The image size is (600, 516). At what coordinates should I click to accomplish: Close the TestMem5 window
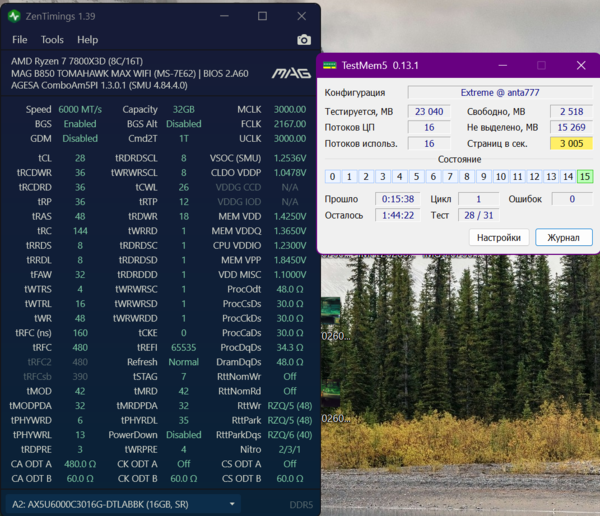point(581,65)
